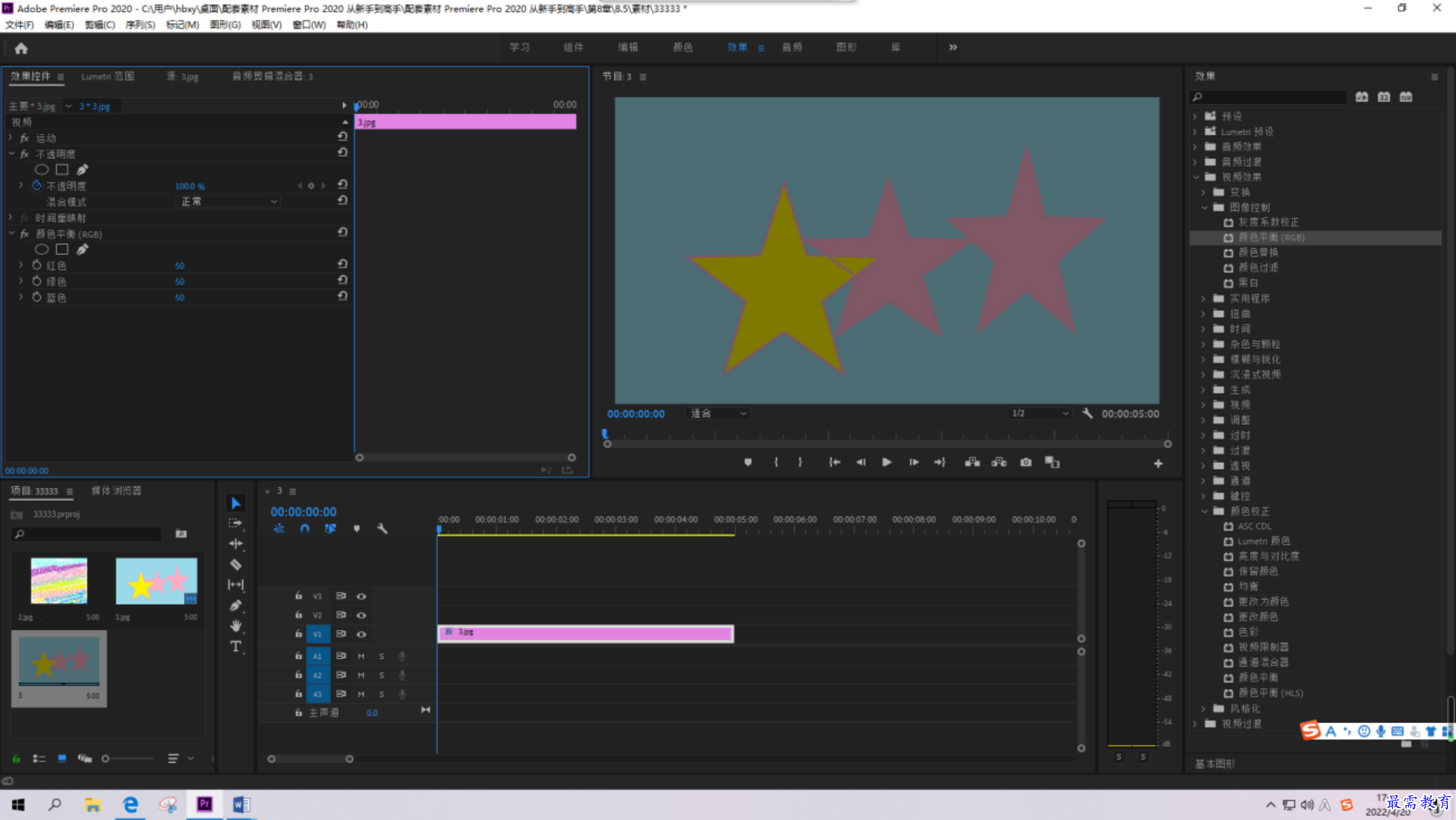Switch to 媒体浏览器 tab
The image size is (1456, 820).
pos(116,490)
